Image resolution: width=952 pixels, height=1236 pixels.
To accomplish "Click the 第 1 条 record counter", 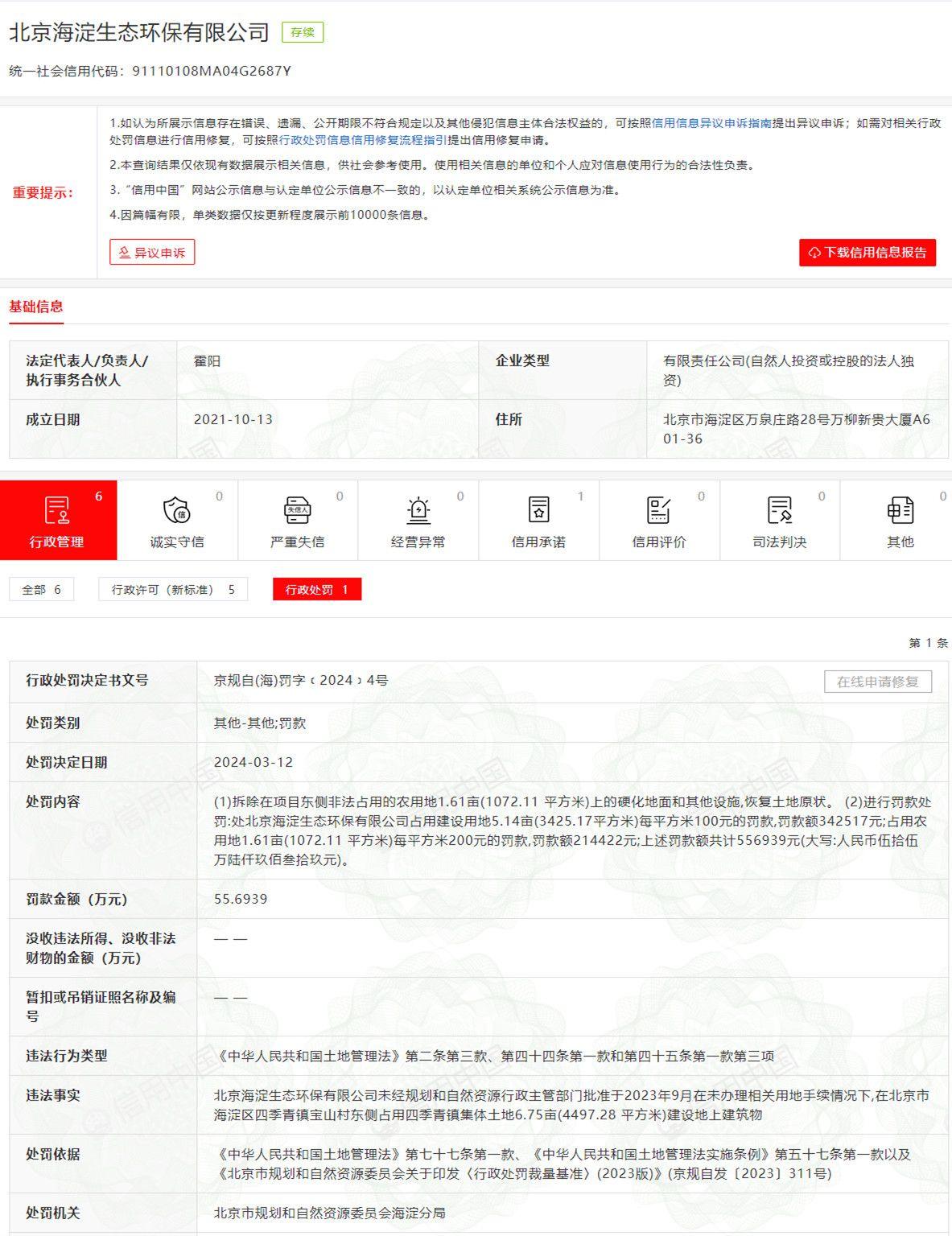I will point(929,643).
